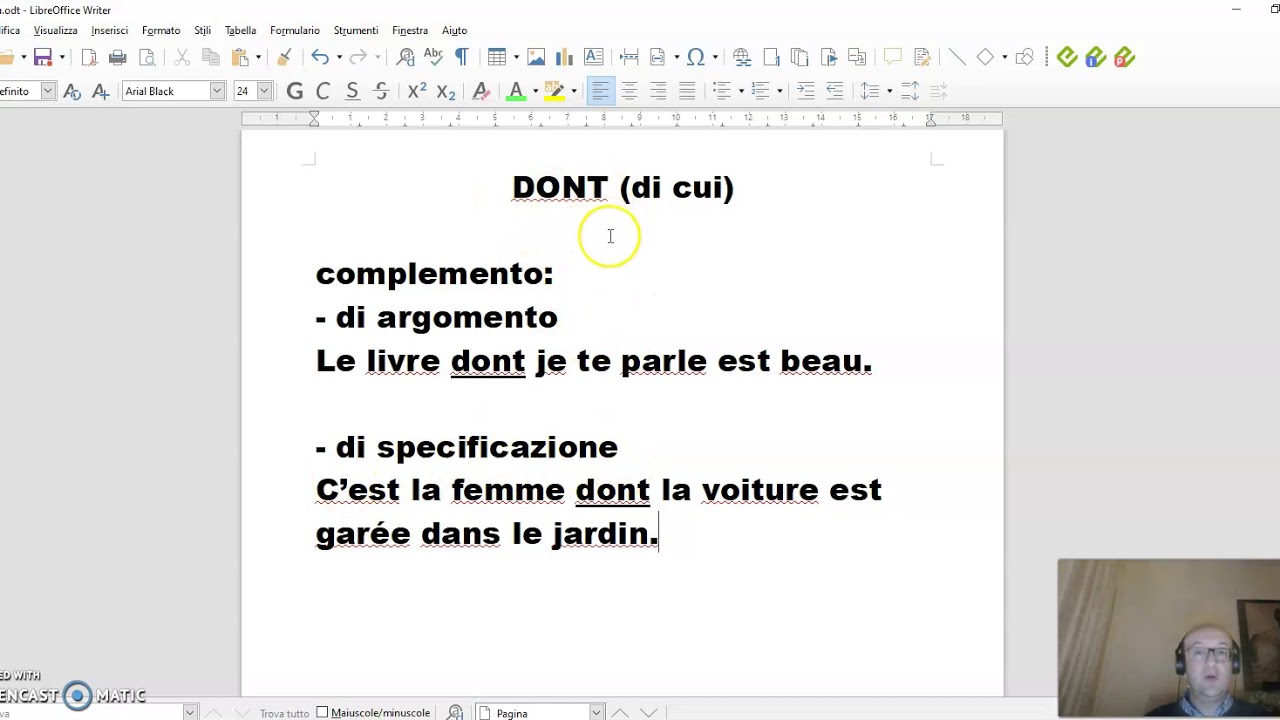The image size is (1280, 720).
Task: Open the Pagina navigate-by dropdown
Action: pos(596,712)
